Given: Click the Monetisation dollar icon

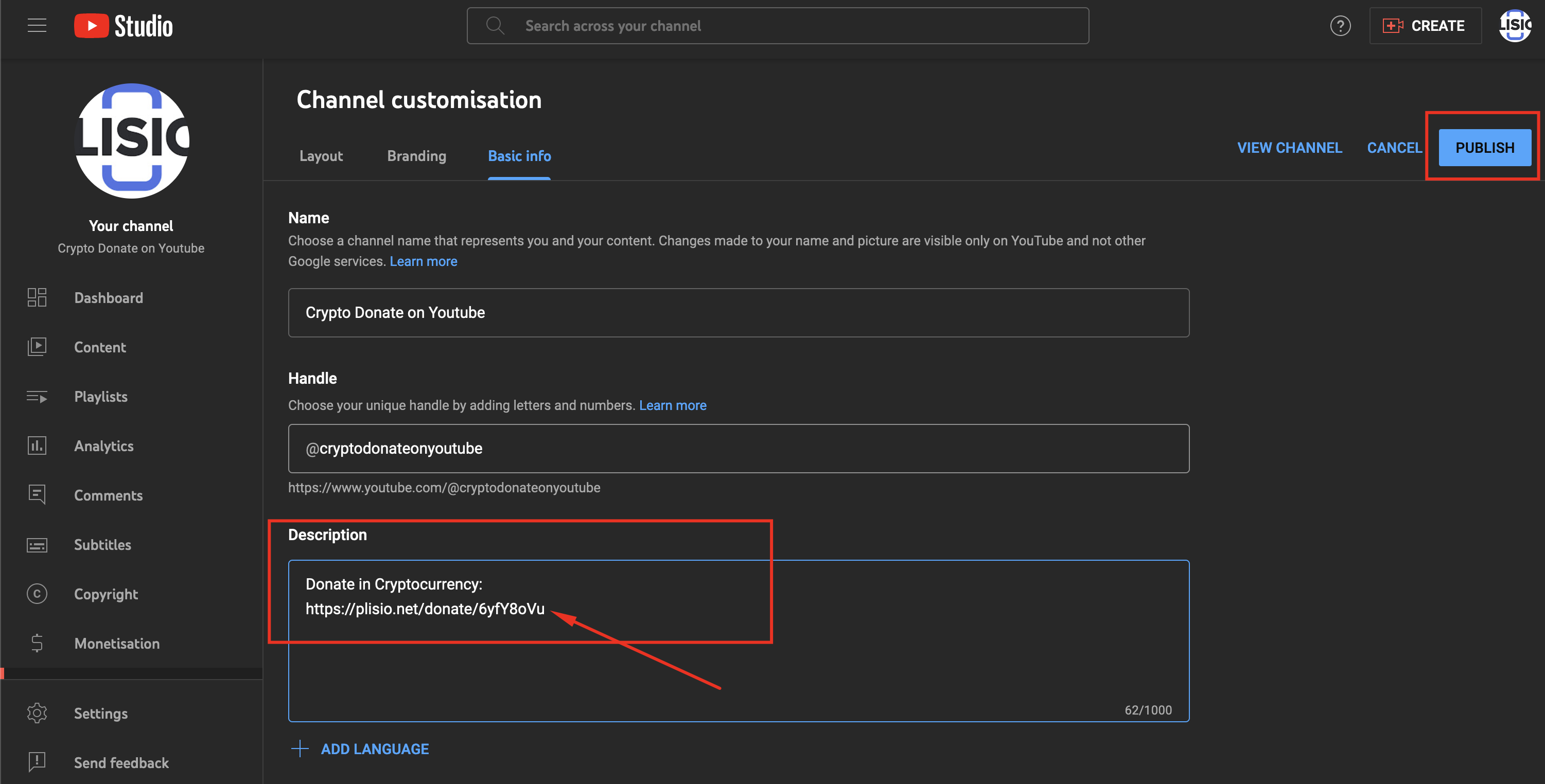Looking at the screenshot, I should (37, 643).
